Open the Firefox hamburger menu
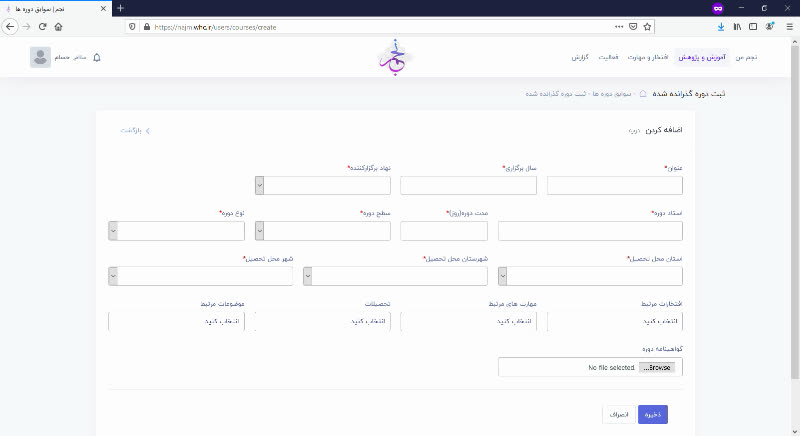The image size is (800, 436). tap(789, 27)
